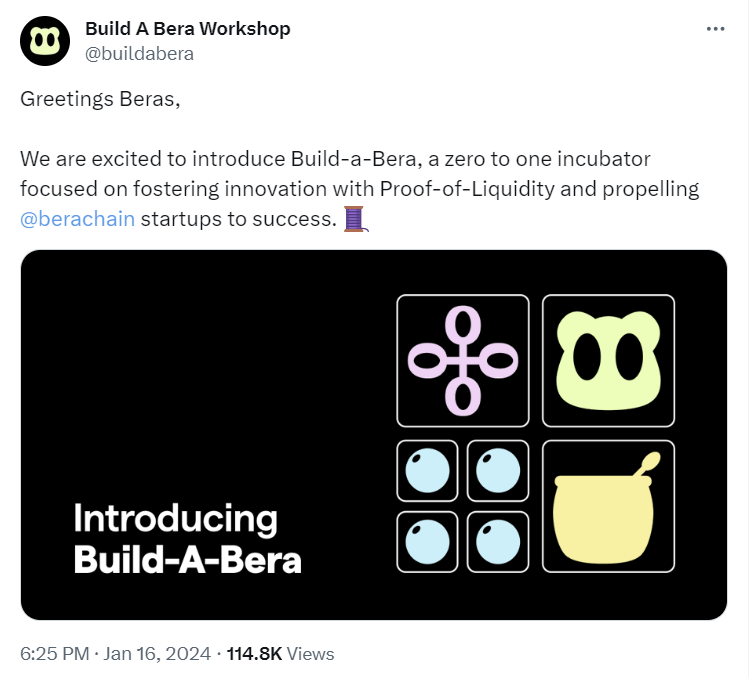The image size is (755, 677).
Task: Click the green bear face icon
Action: [608, 360]
